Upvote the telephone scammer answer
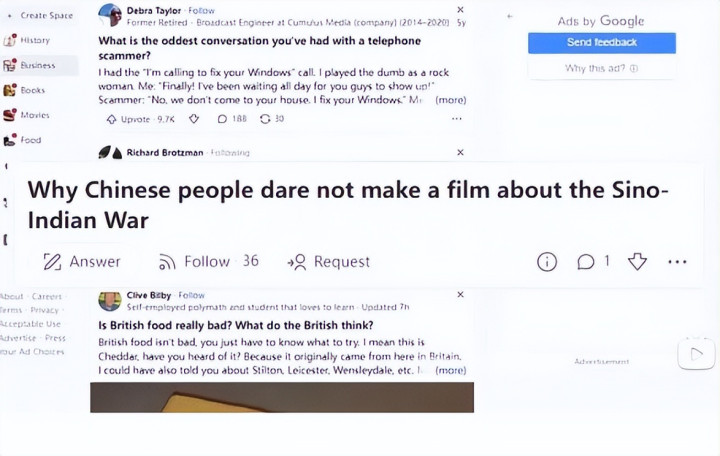720x456 pixels. tap(141, 119)
